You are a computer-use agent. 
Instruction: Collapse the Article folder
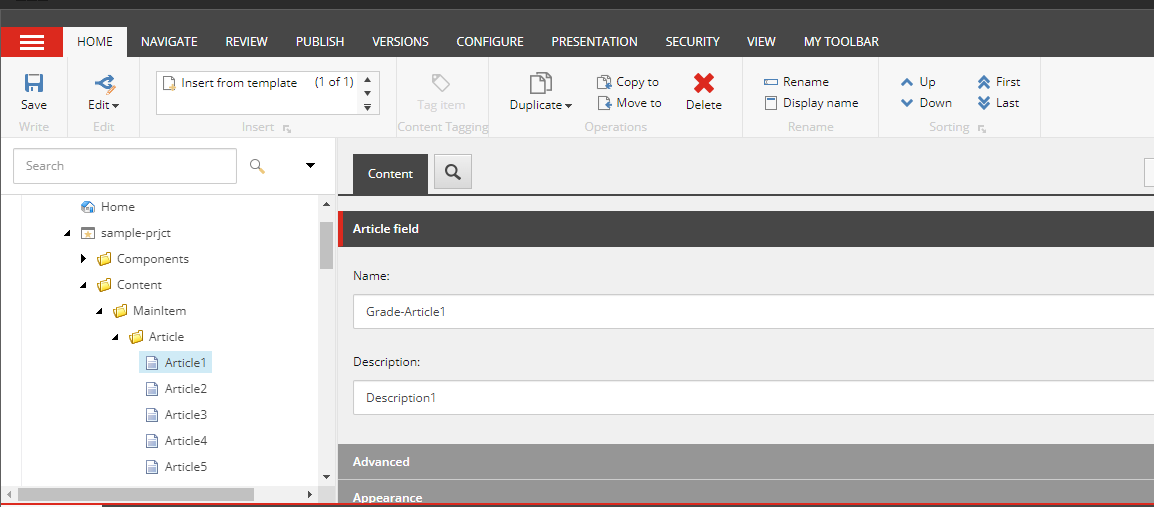point(115,337)
